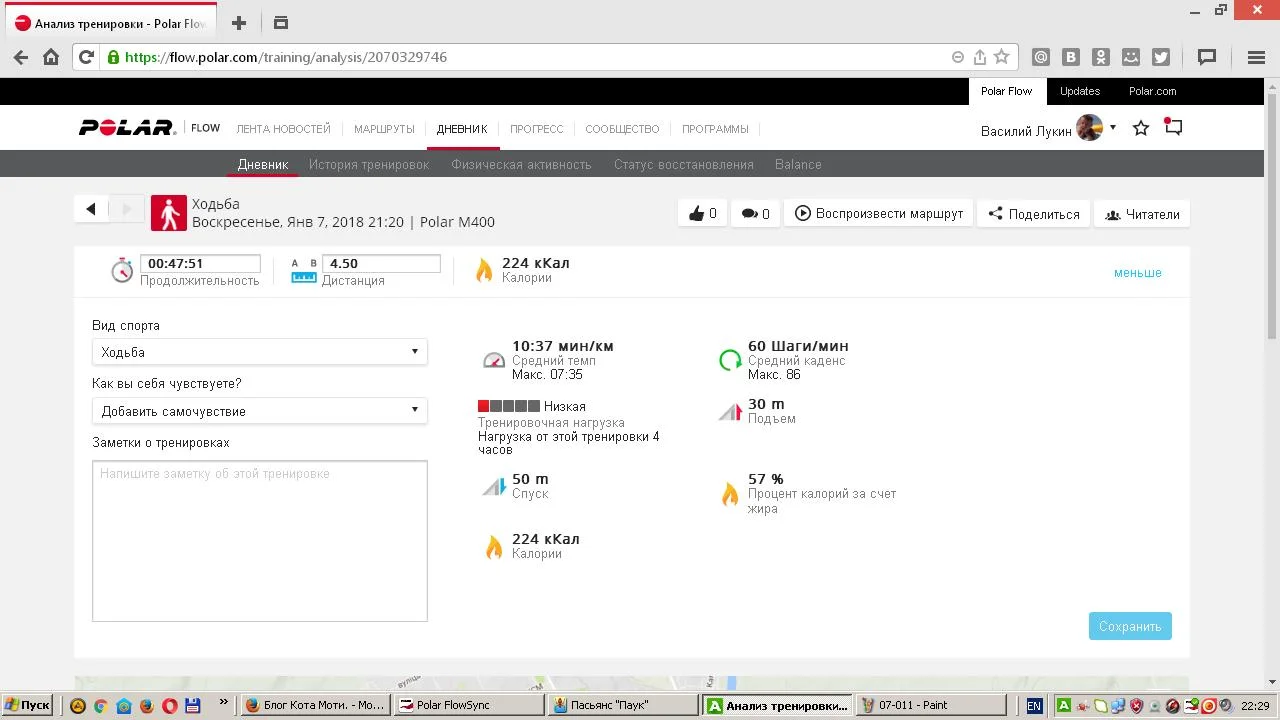The height and width of the screenshot is (720, 1280).
Task: Switch to История тренировок tab
Action: pyautogui.click(x=368, y=165)
